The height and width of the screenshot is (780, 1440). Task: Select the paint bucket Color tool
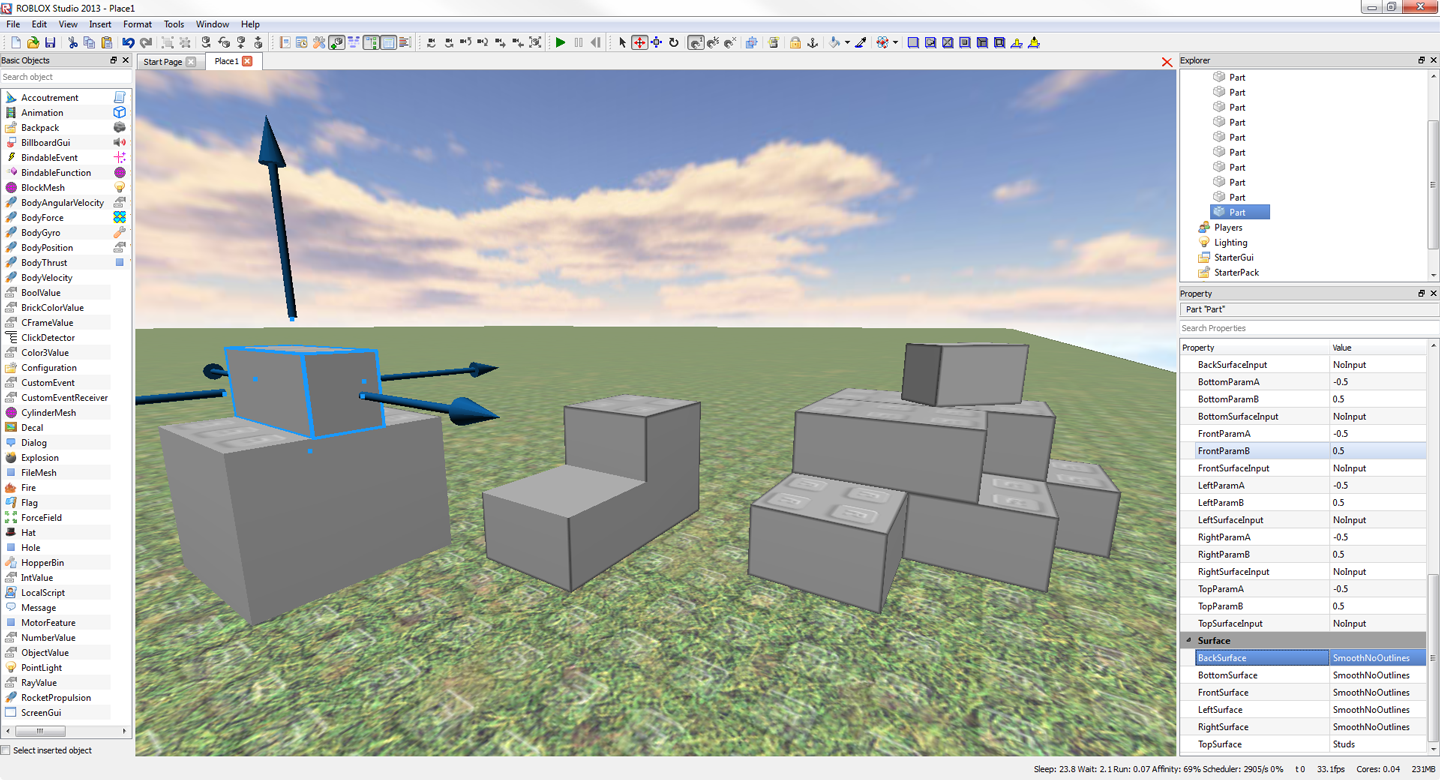(x=834, y=43)
